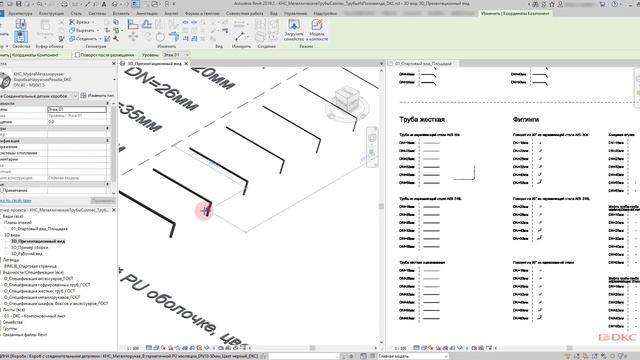Click the Measure icon in quick access toolbar
640x360 pixels.
(x=76, y=4)
